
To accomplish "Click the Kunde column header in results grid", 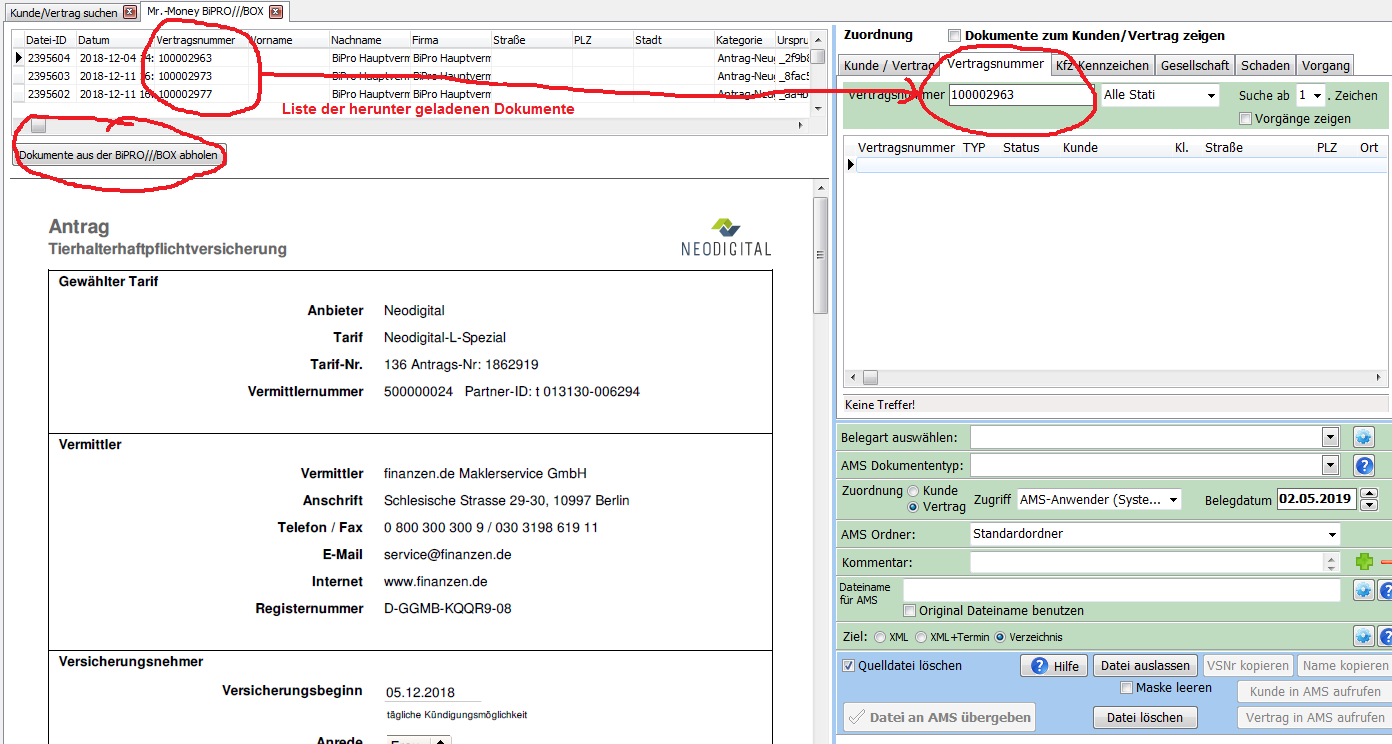I will (x=1080, y=147).
